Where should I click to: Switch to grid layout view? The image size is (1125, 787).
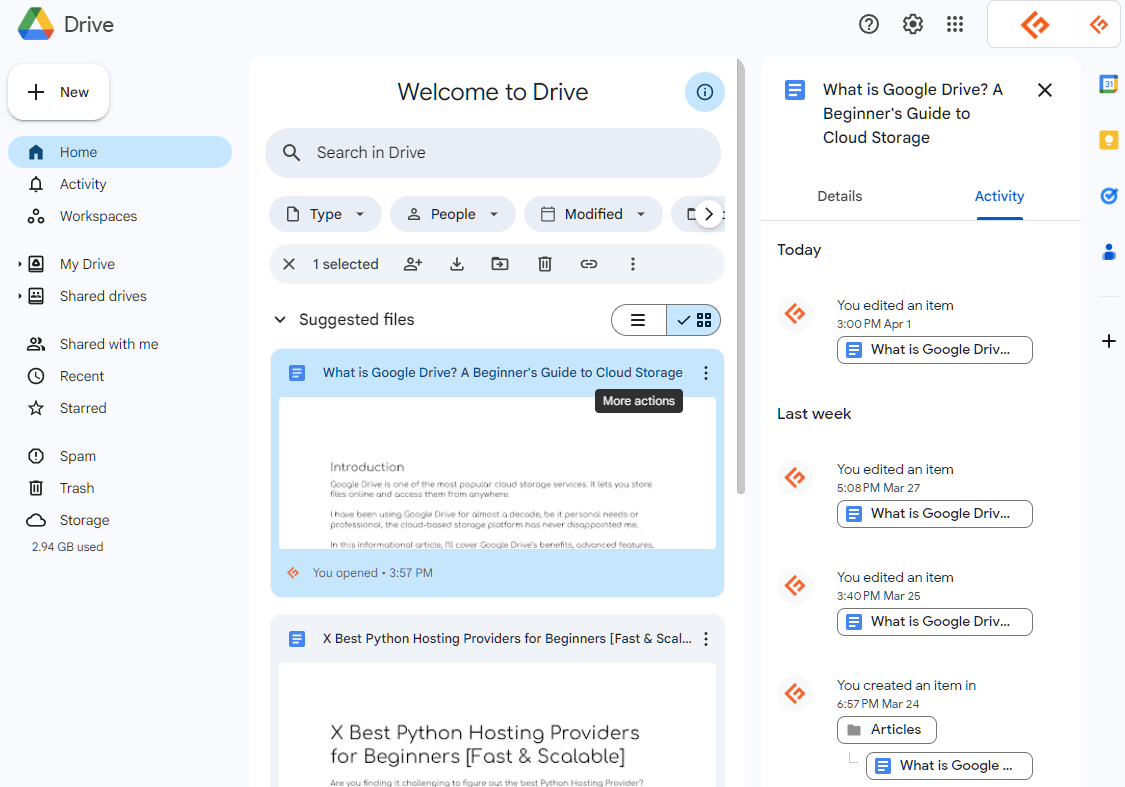694,320
